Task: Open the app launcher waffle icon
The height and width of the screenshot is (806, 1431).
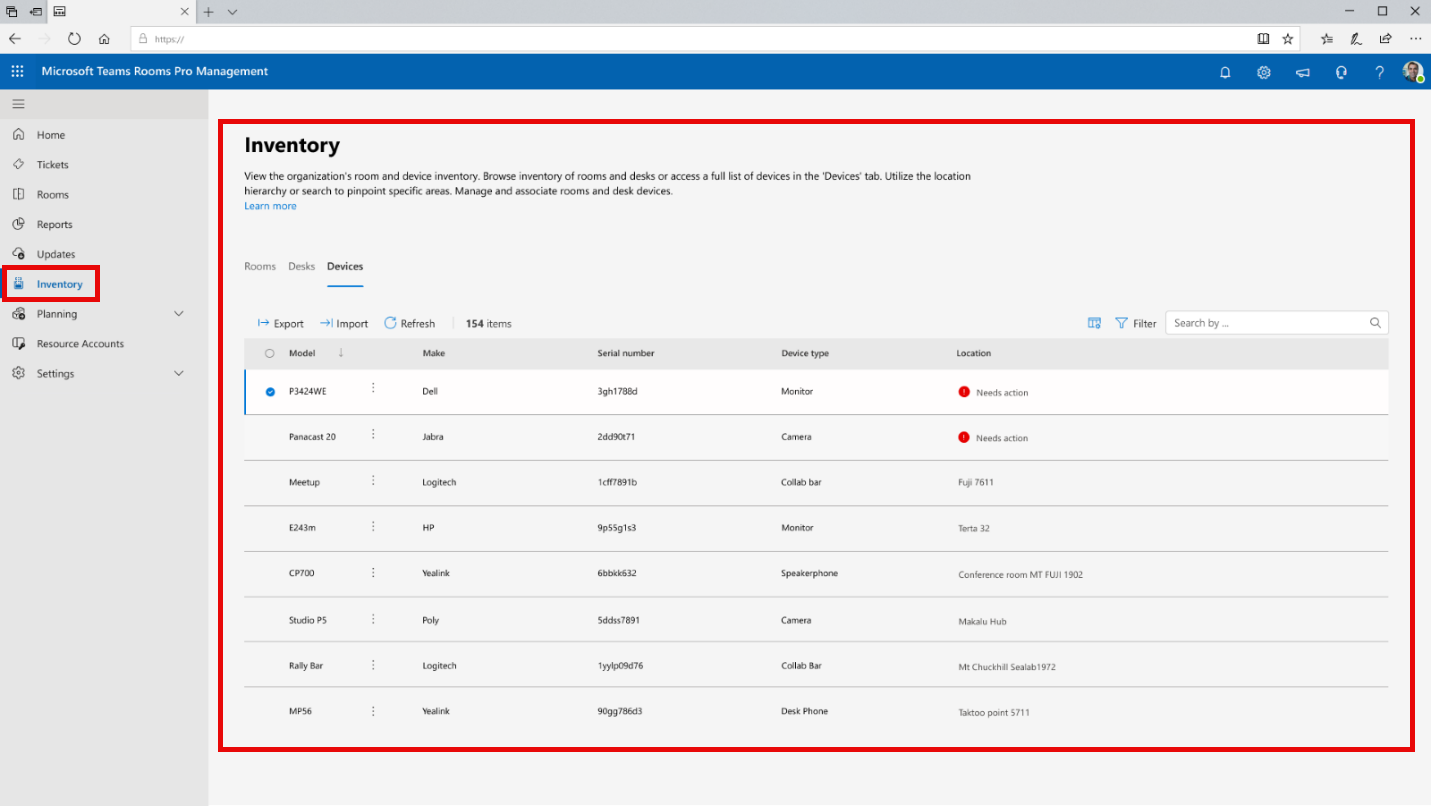Action: [17, 72]
